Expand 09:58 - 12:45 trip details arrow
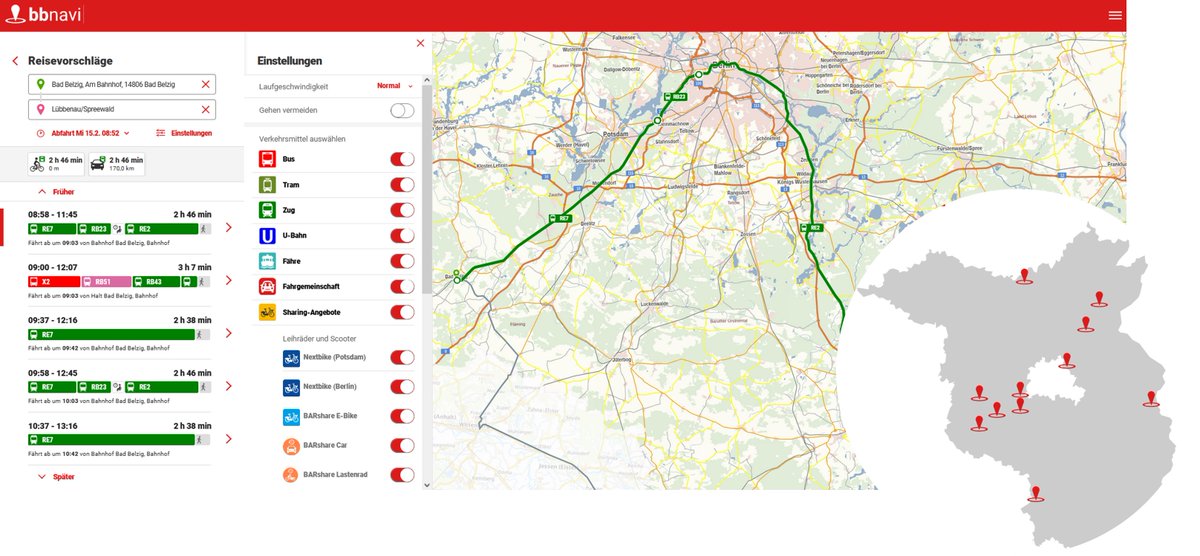 coord(228,386)
